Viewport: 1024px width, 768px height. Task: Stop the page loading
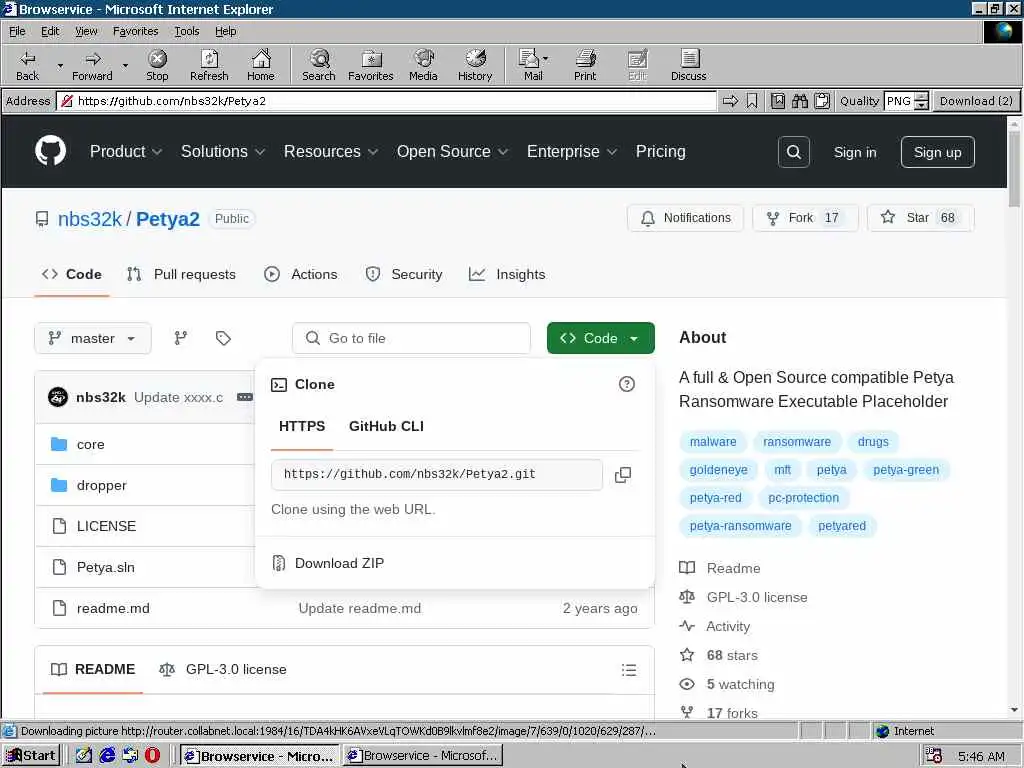coord(157,65)
